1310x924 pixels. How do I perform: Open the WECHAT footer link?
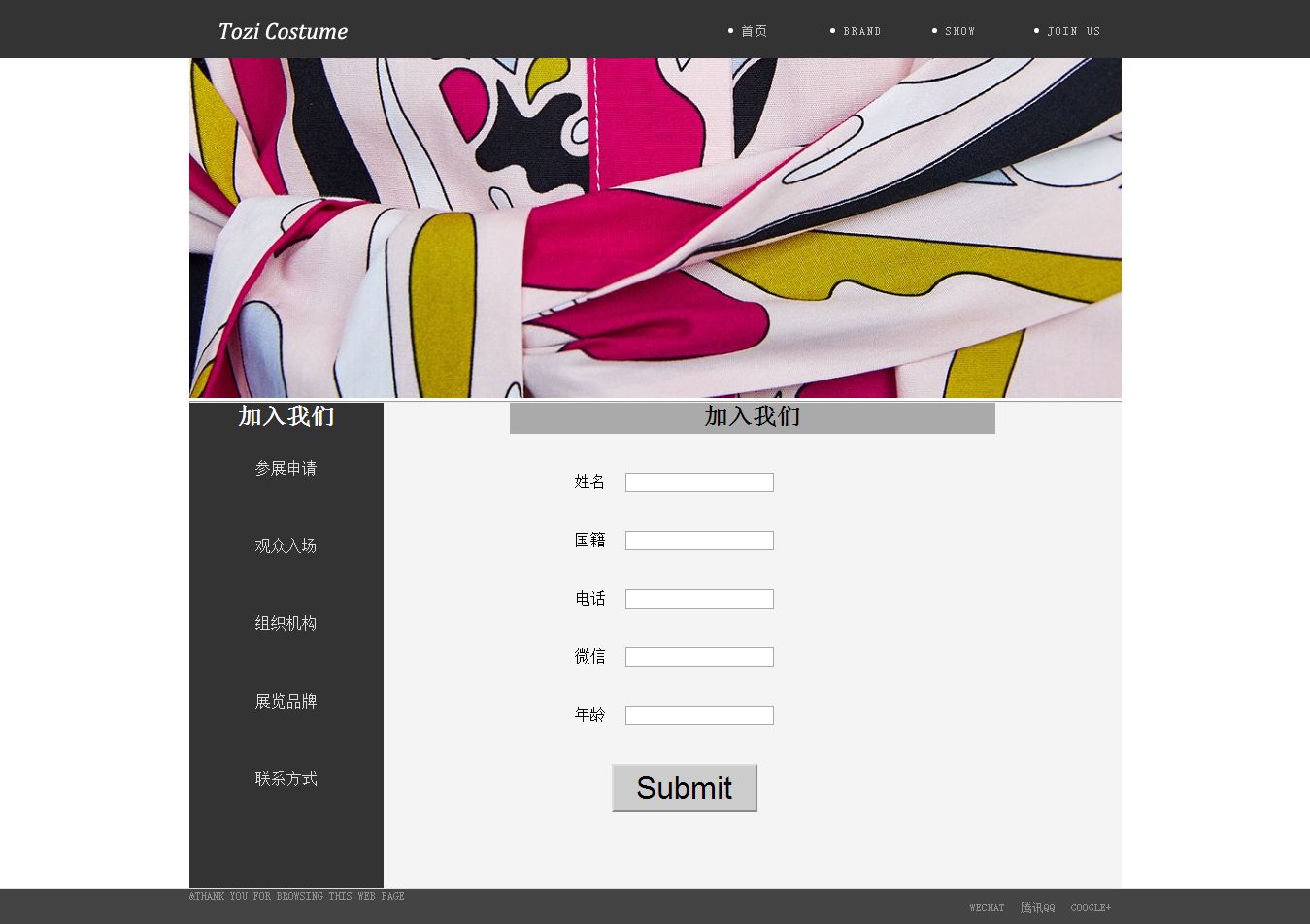[x=987, y=908]
